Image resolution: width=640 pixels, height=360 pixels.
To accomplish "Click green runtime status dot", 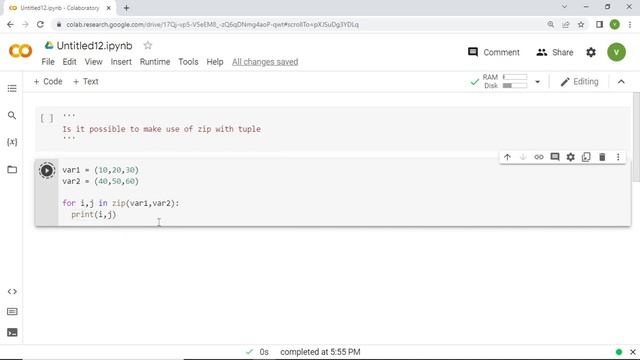I will [x=619, y=352].
